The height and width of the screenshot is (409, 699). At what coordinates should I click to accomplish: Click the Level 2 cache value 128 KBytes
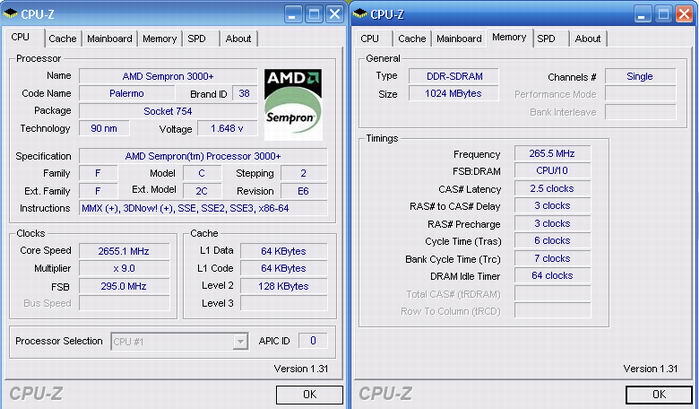coord(284,286)
